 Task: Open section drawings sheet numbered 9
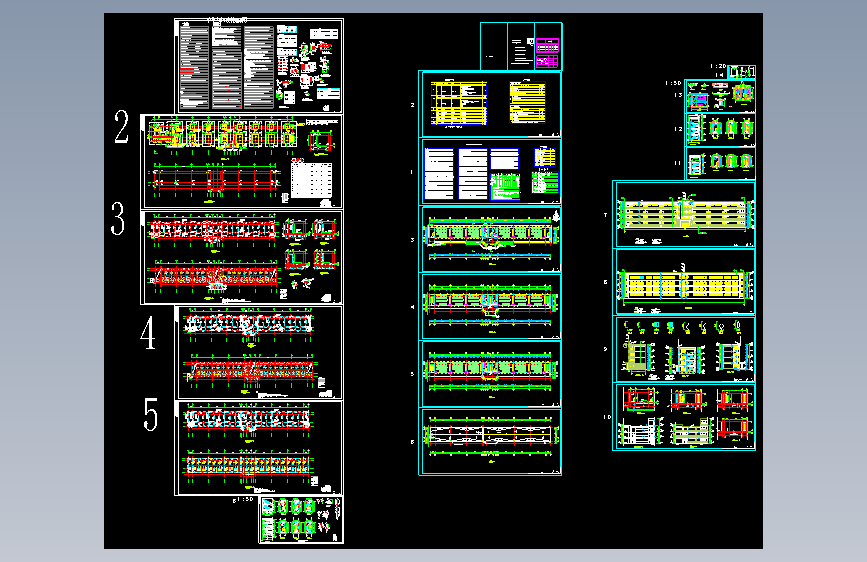(x=685, y=349)
